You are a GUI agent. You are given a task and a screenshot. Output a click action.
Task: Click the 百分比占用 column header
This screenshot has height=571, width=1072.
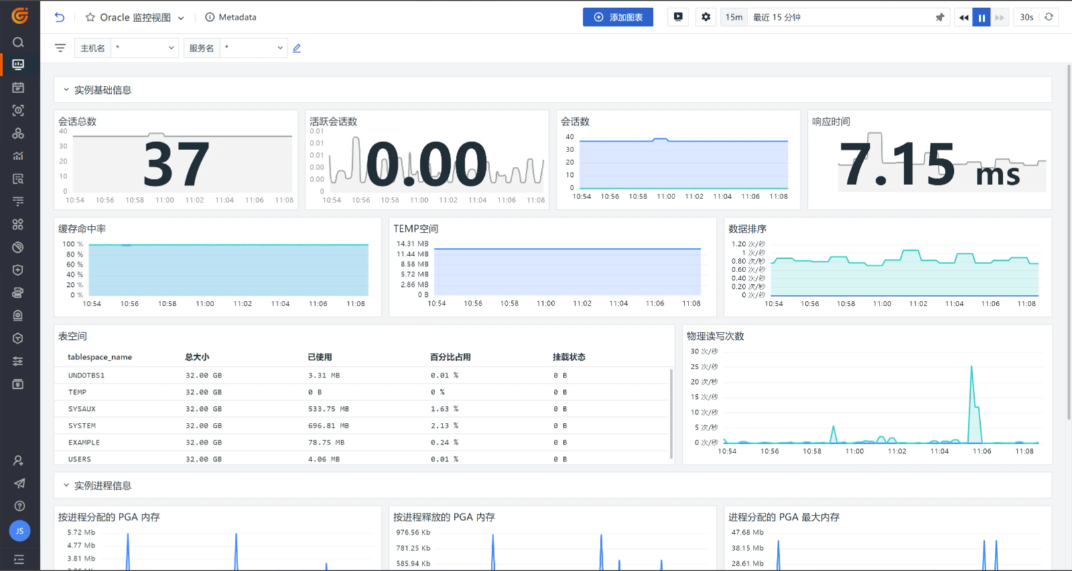tap(451, 357)
